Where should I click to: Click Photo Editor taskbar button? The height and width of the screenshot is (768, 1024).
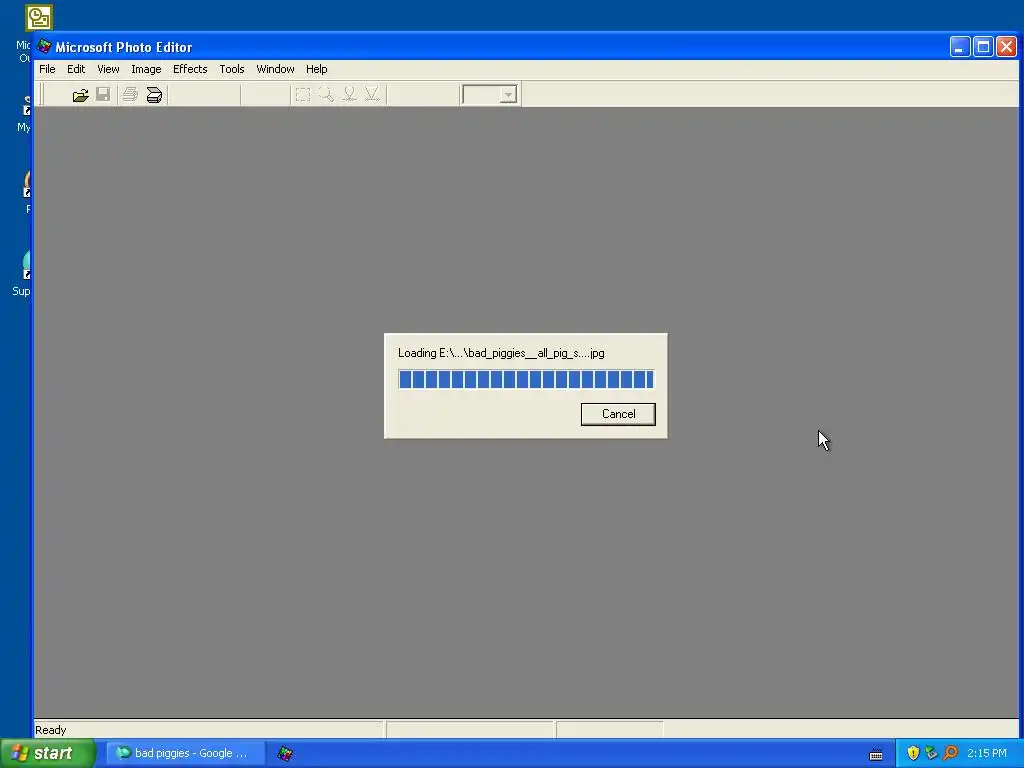click(x=285, y=753)
